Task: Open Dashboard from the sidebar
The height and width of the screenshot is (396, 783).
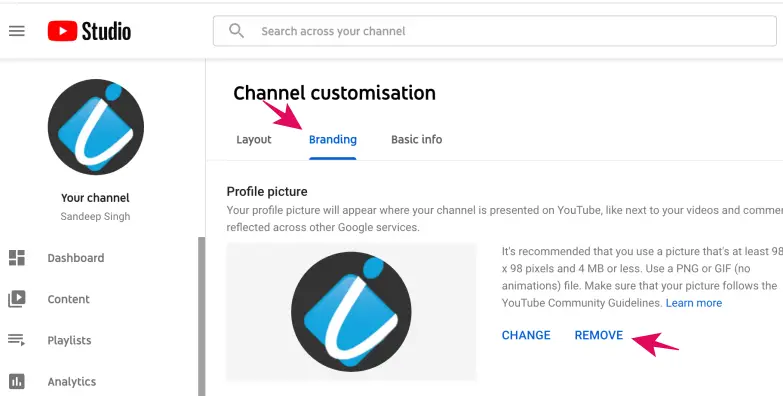Action: [x=76, y=258]
